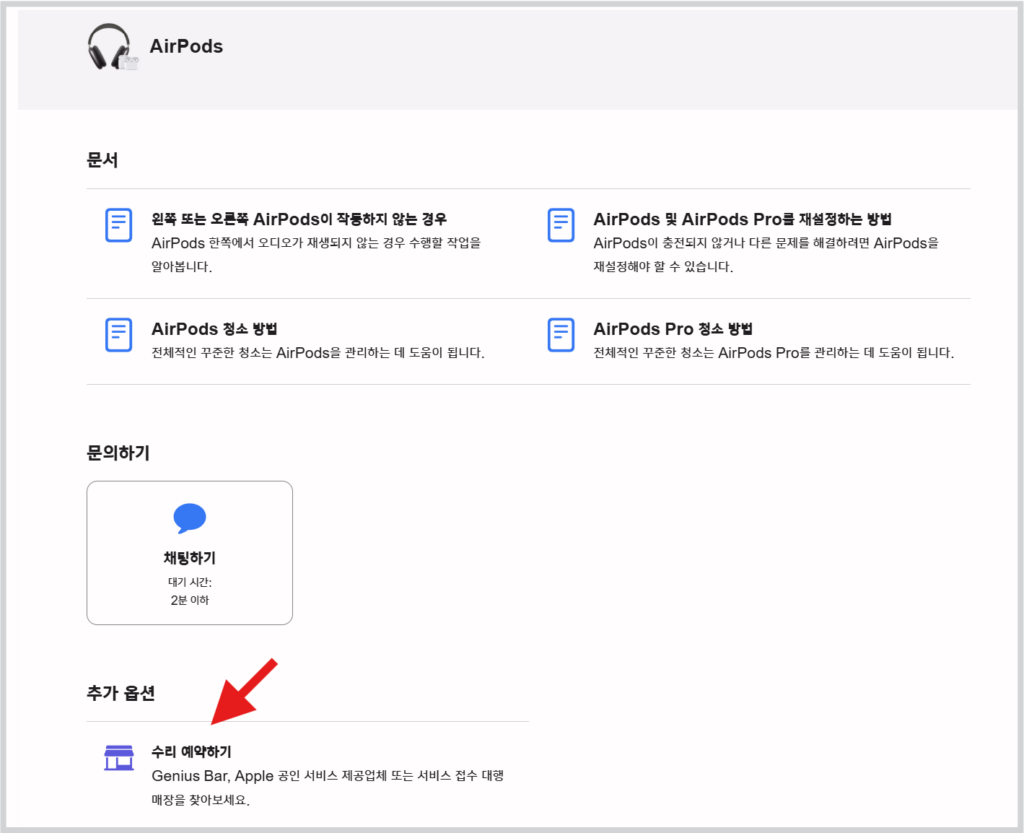Select the 채팅하기 contact card
Viewport: 1024px width, 833px height.
[189, 553]
